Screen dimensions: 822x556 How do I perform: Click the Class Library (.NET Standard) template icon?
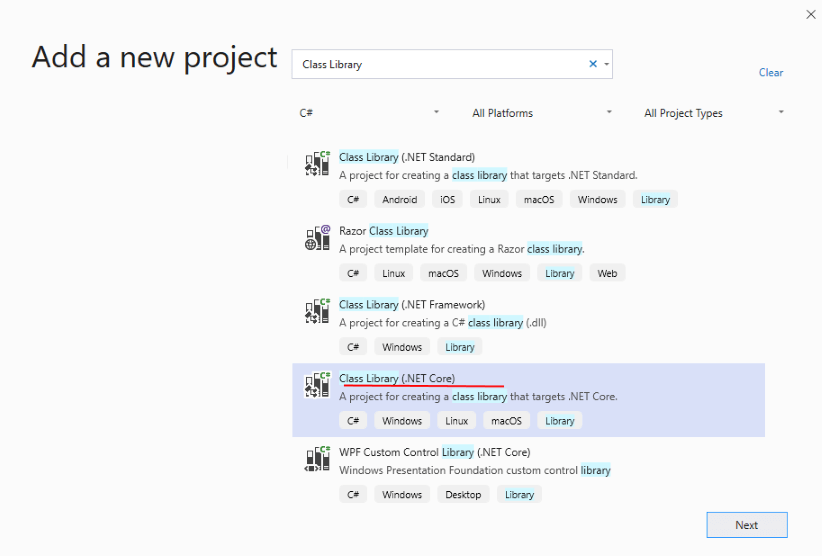317,163
